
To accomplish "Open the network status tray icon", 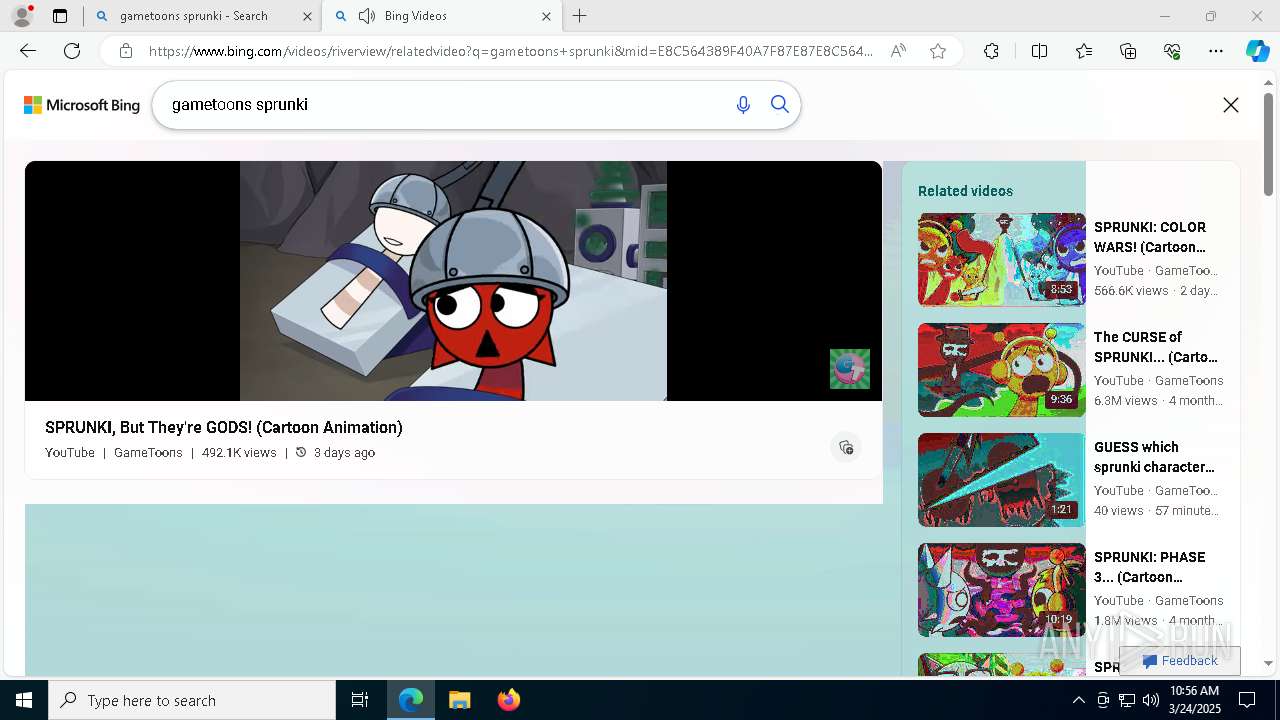I will pos(1127,700).
